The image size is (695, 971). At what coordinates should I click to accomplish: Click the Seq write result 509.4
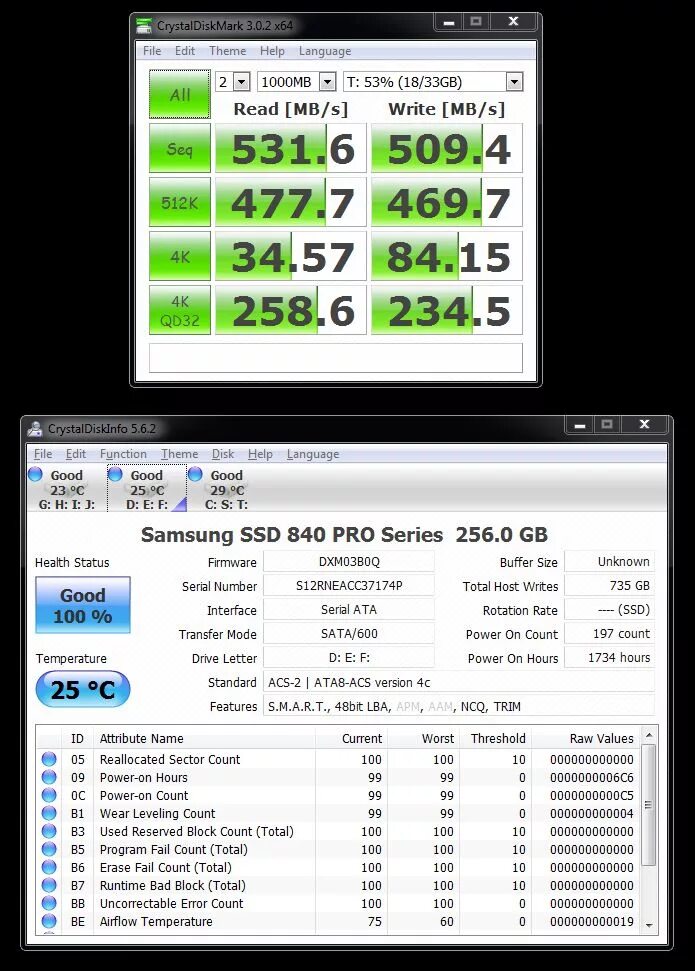pyautogui.click(x=447, y=148)
